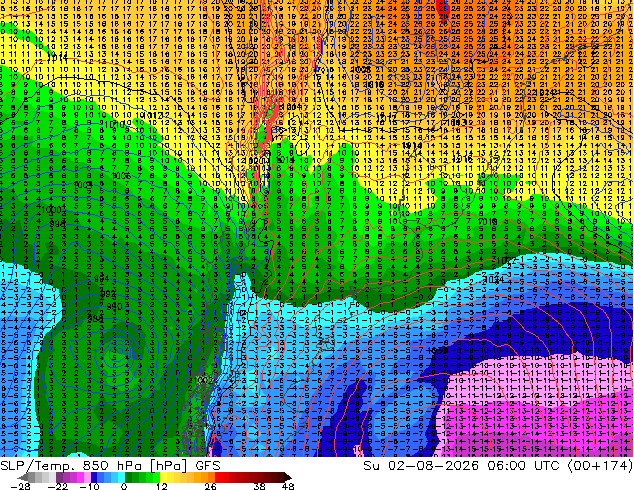Click the '990' isobar label
Image resolution: width=634 pixels, height=490 pixels.
(x=114, y=307)
